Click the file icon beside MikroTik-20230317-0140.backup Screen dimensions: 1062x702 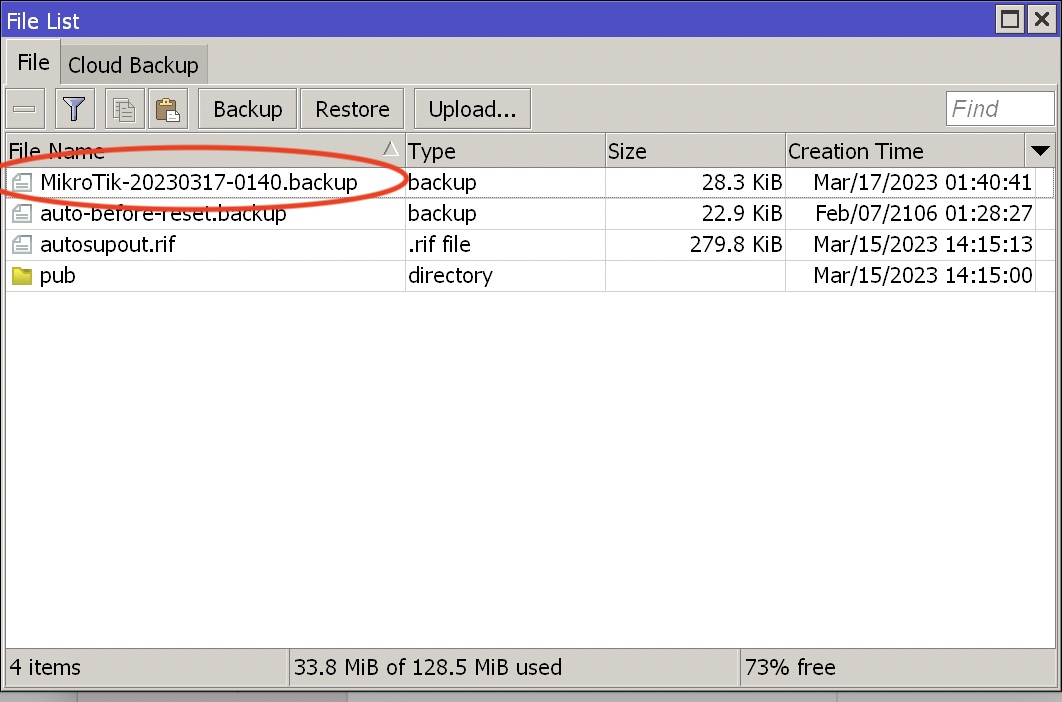[22, 182]
